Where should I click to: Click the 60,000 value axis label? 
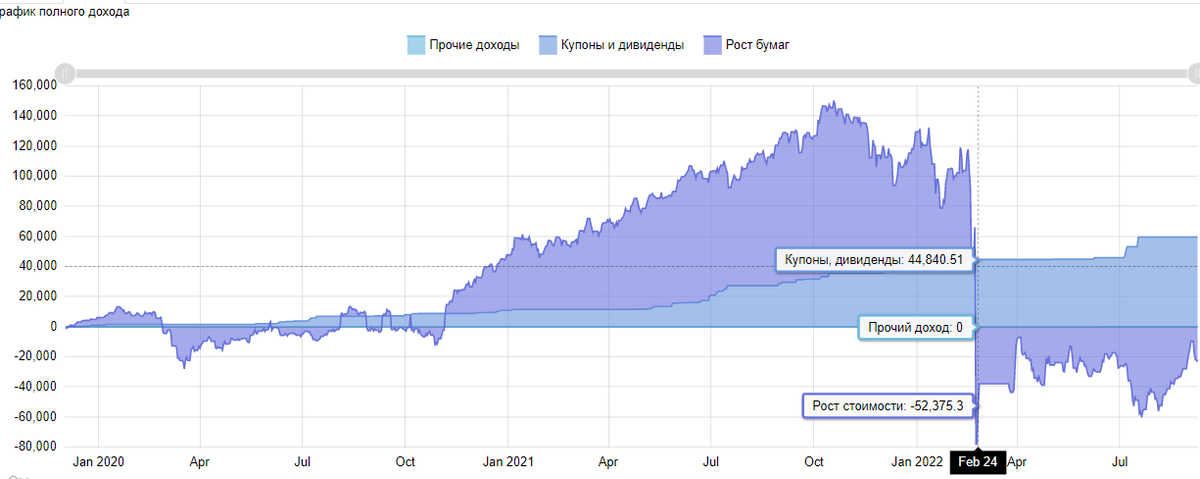pyautogui.click(x=37, y=236)
